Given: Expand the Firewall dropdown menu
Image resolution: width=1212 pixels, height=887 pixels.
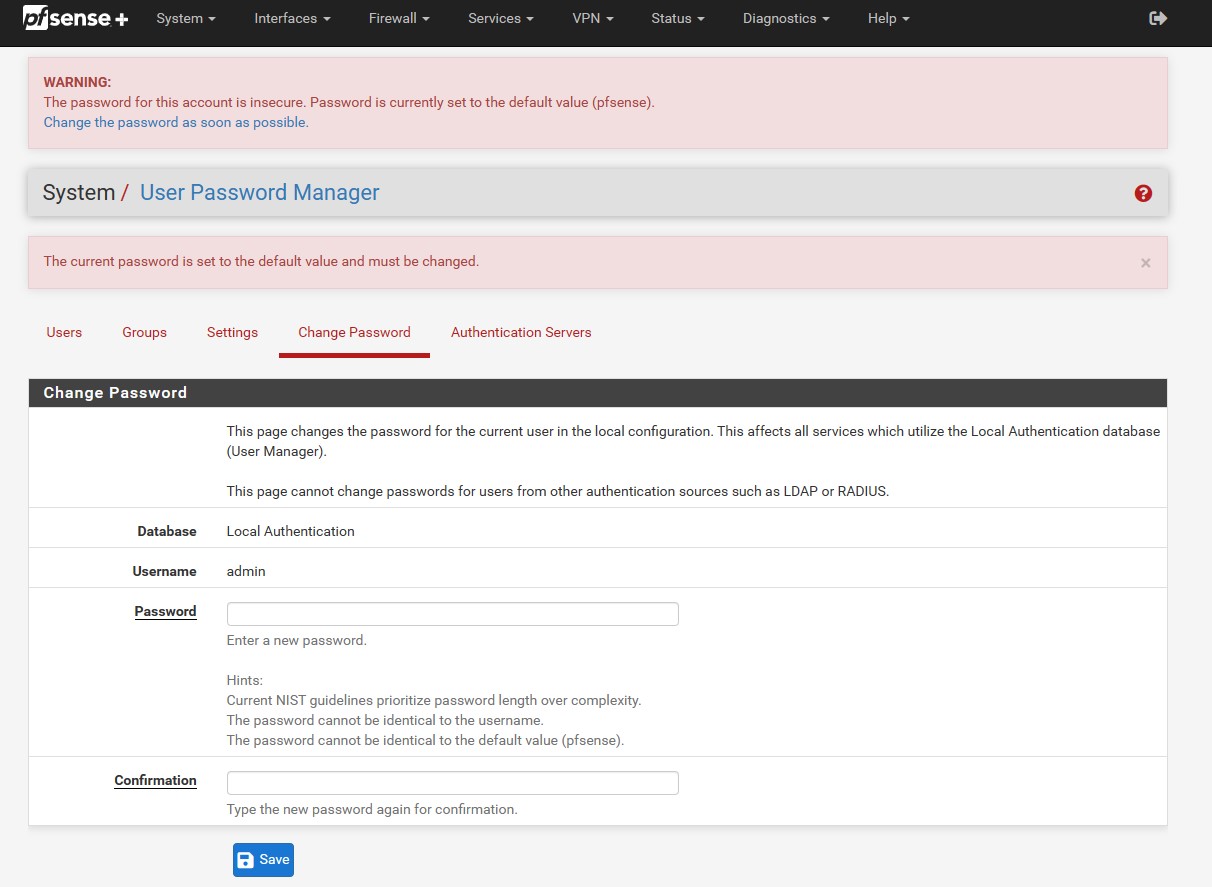Looking at the screenshot, I should 399,18.
